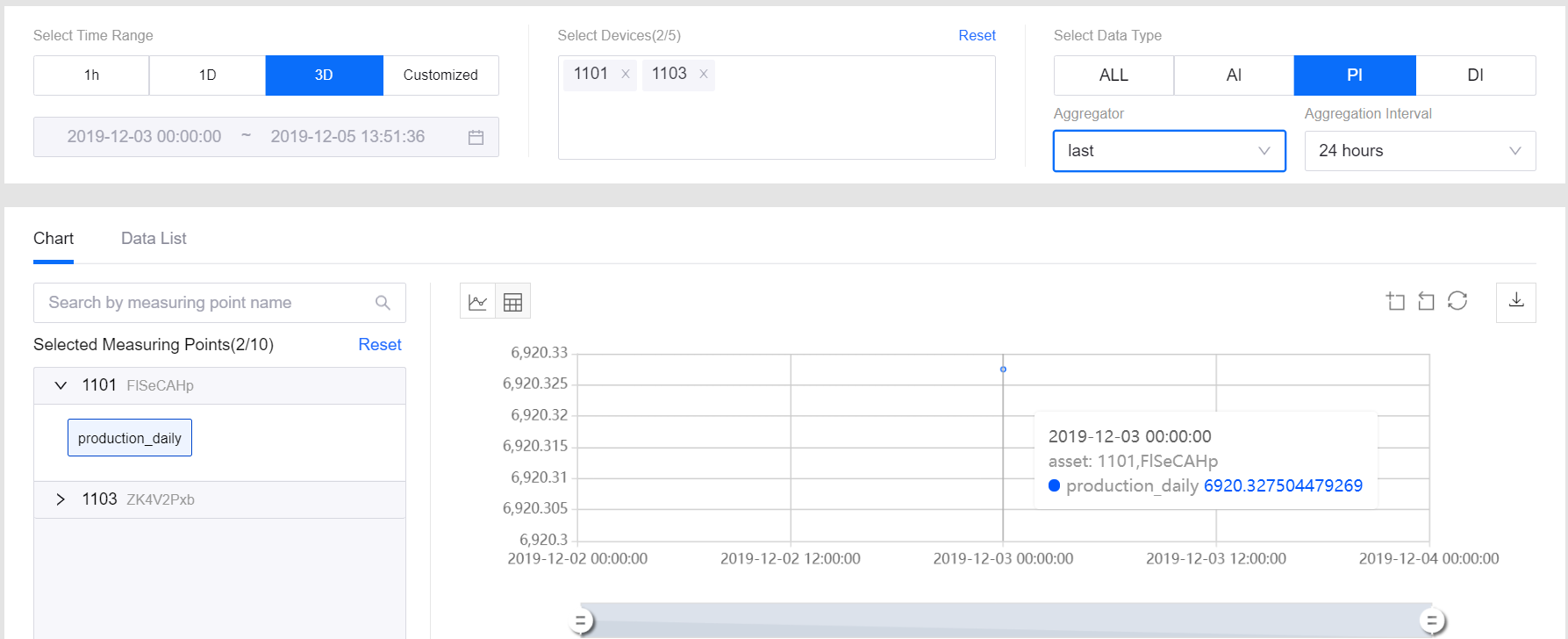The height and width of the screenshot is (639, 1568).
Task: Click the Selected Measuring Points(2/10) label
Action: pyautogui.click(x=154, y=345)
